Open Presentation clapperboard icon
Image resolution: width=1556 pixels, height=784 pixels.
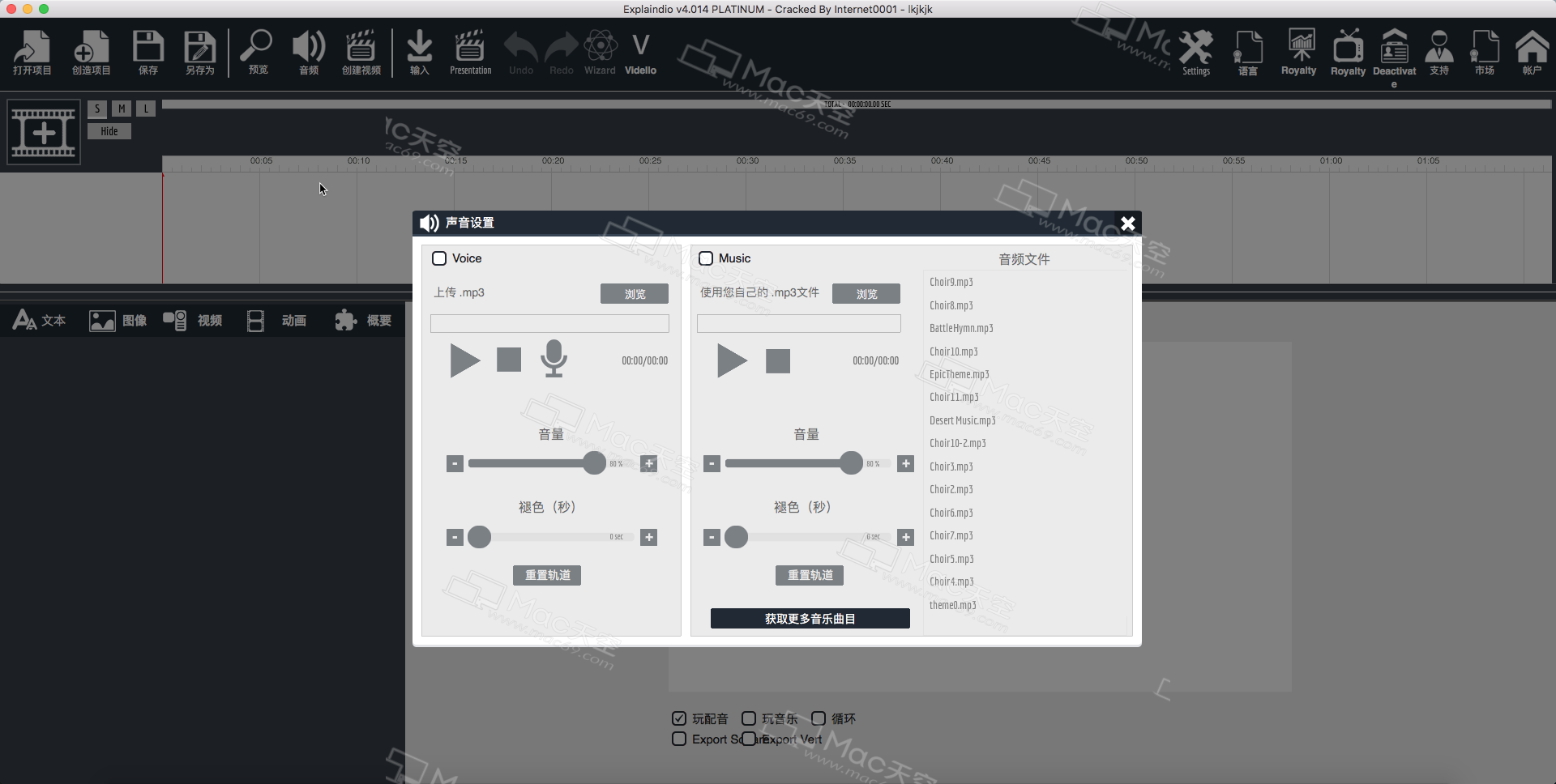(x=470, y=53)
